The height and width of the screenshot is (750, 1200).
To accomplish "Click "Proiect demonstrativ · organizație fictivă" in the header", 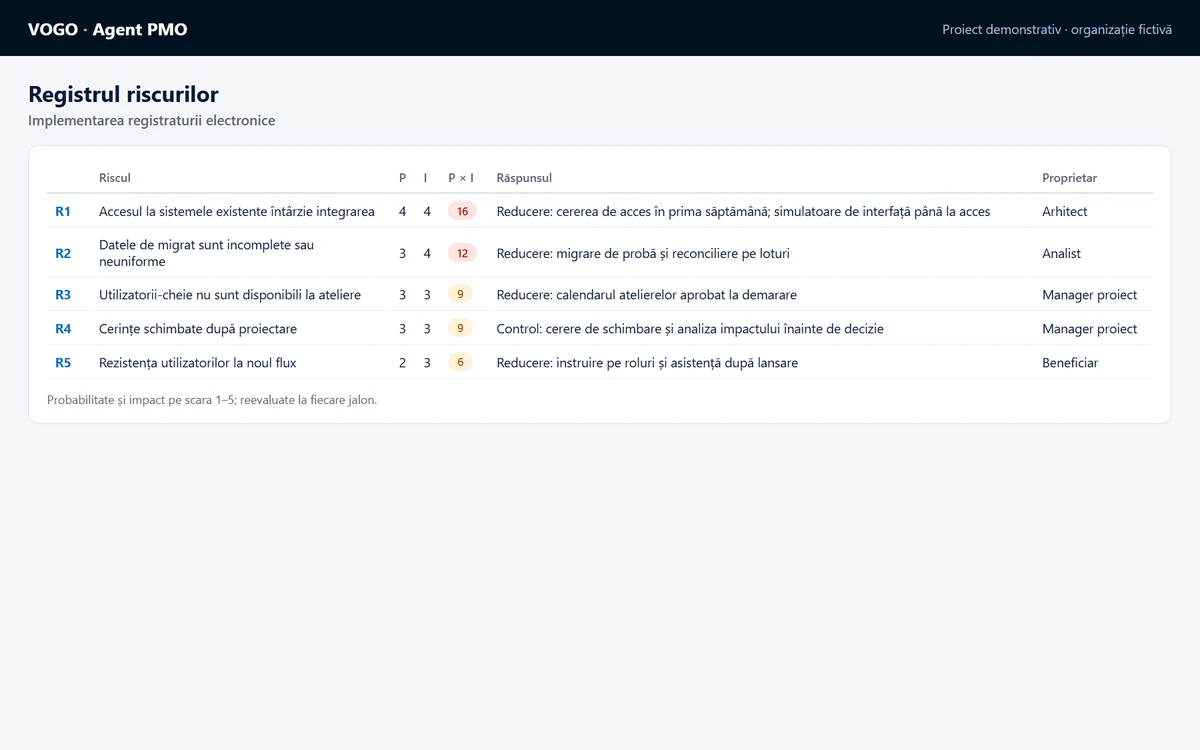I will (1057, 30).
